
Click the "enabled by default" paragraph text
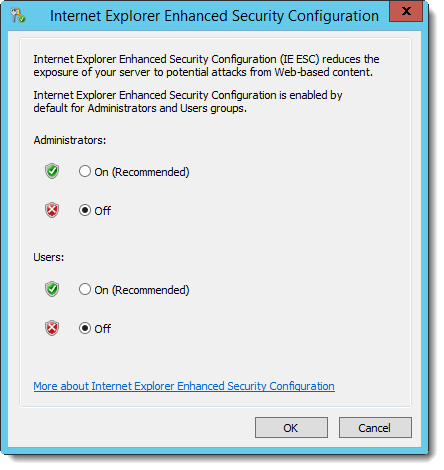tap(188, 102)
